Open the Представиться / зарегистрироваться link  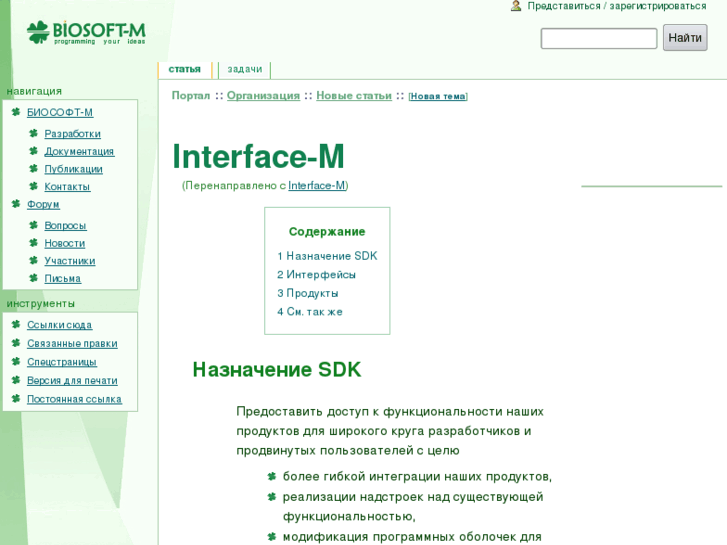(617, 6)
